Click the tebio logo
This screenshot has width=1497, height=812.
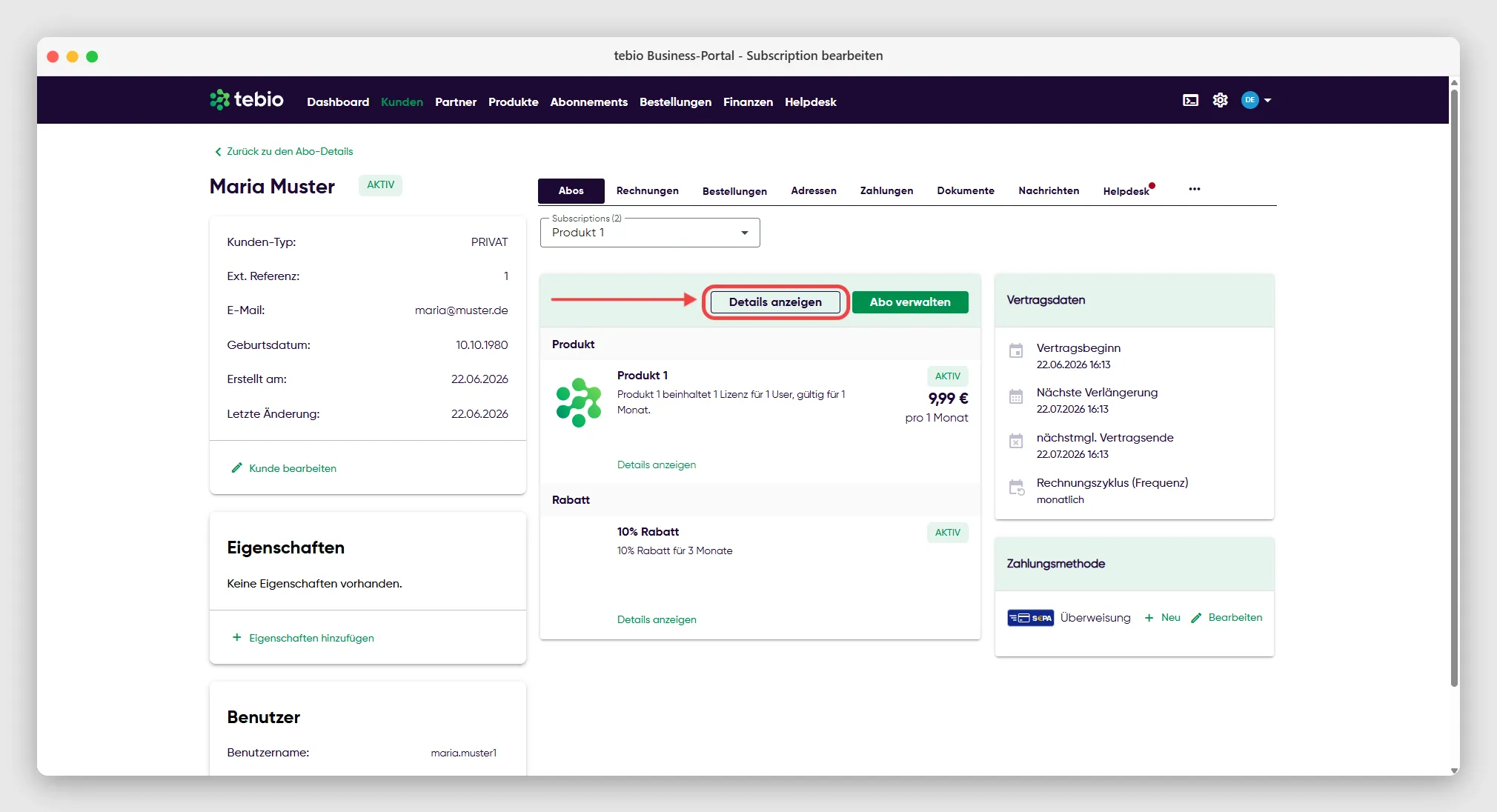tap(247, 99)
